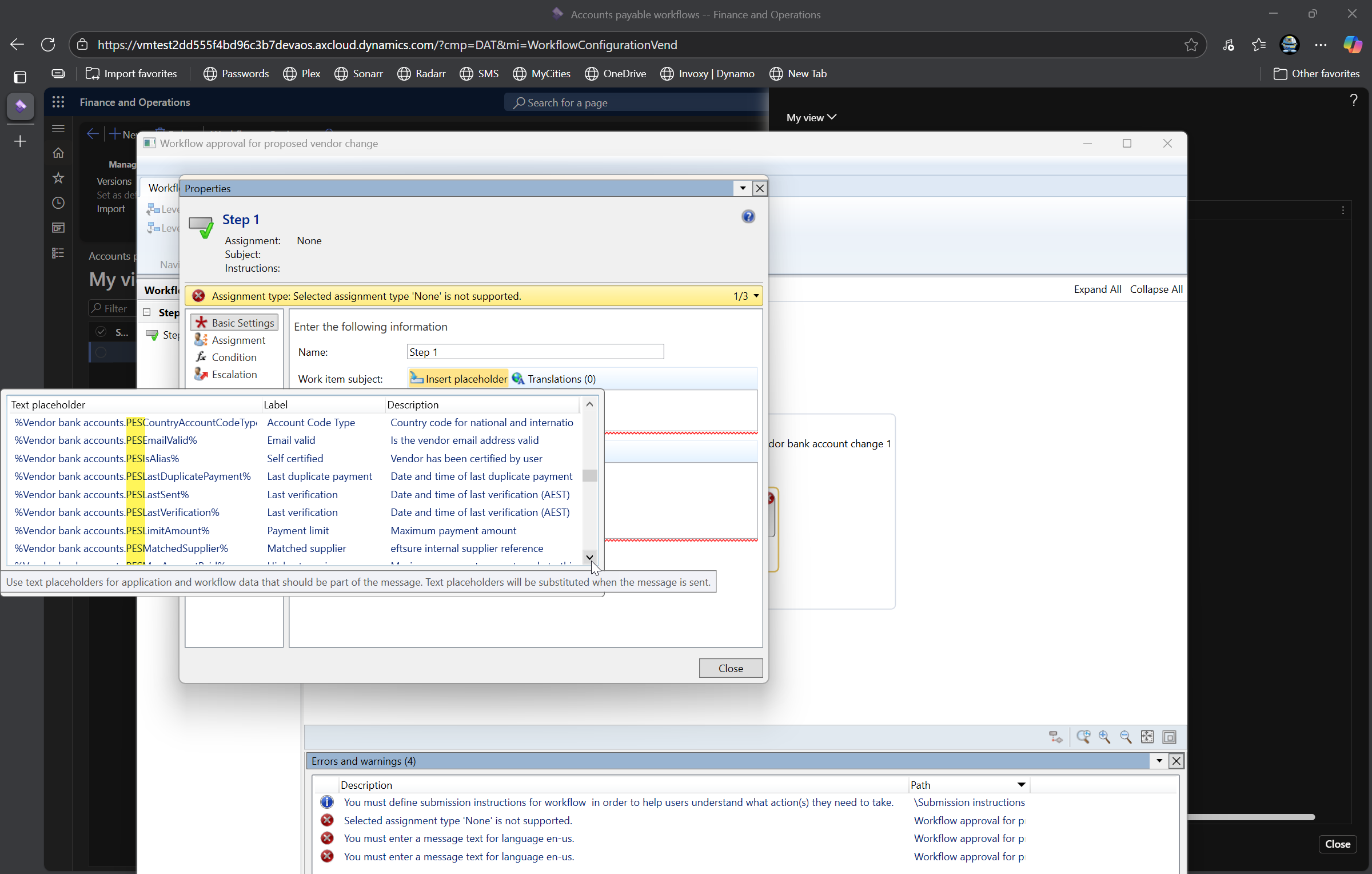Click the fit-to-screen canvas icon

(1147, 737)
